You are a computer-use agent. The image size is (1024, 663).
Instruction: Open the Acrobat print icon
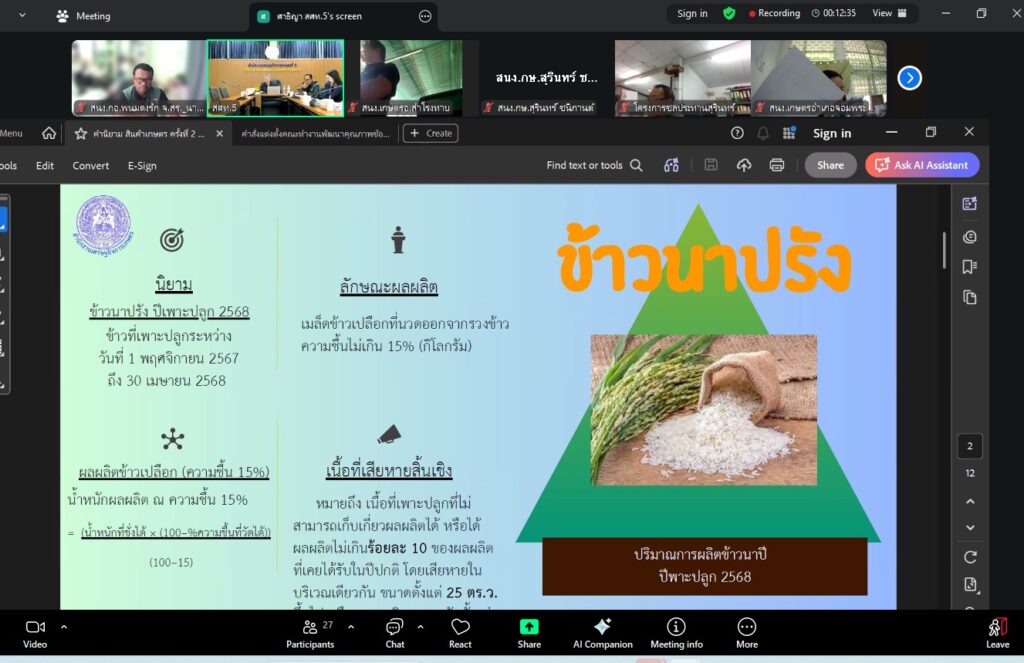click(x=776, y=165)
